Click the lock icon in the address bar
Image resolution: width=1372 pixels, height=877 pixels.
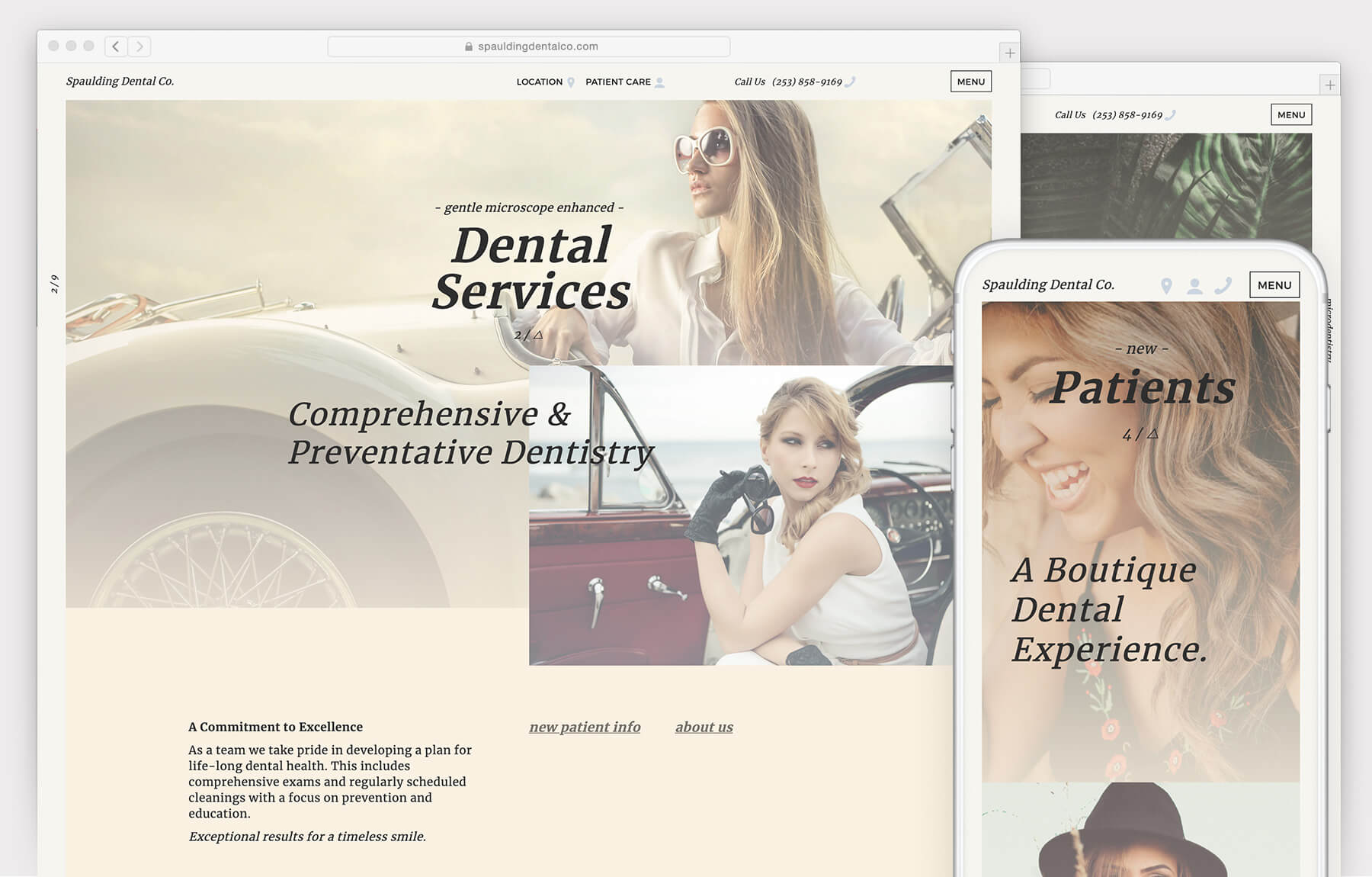point(469,47)
